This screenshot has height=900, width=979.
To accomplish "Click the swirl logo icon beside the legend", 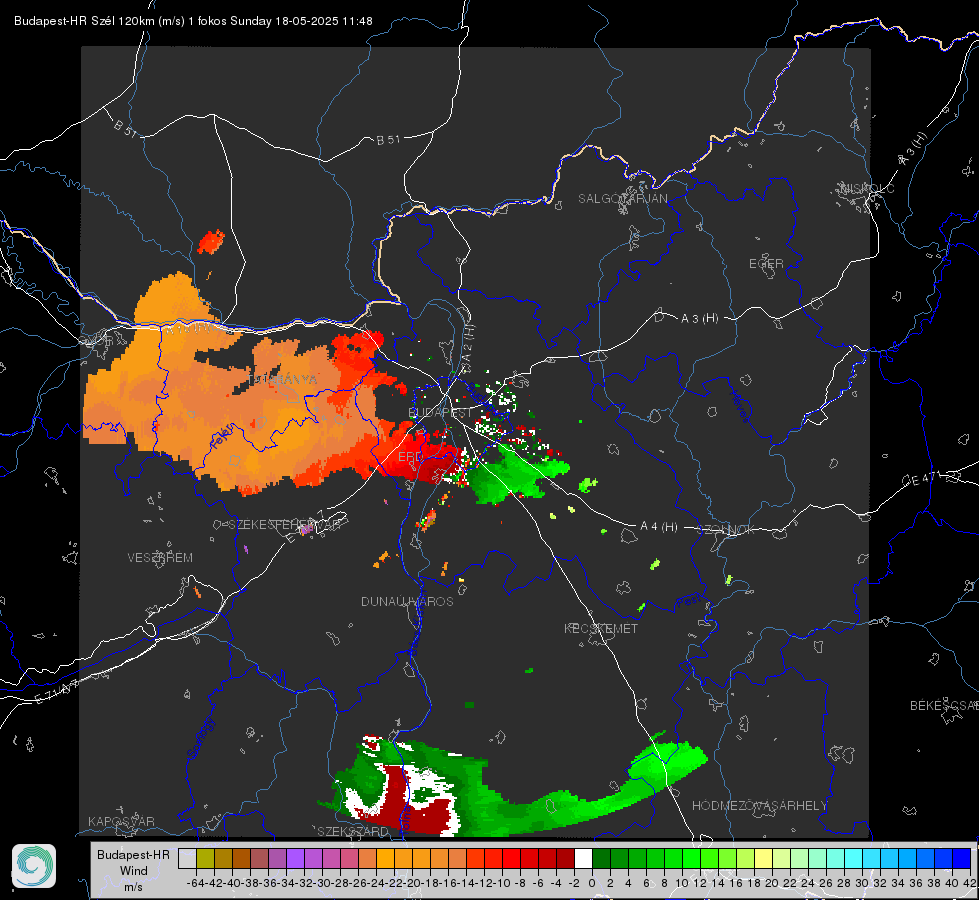I will [x=34, y=866].
